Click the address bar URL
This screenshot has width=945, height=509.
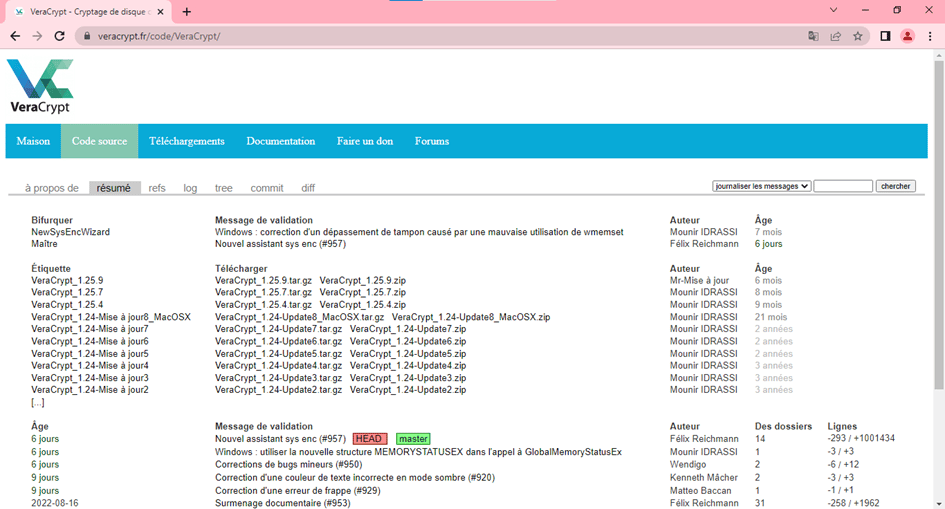tap(159, 36)
